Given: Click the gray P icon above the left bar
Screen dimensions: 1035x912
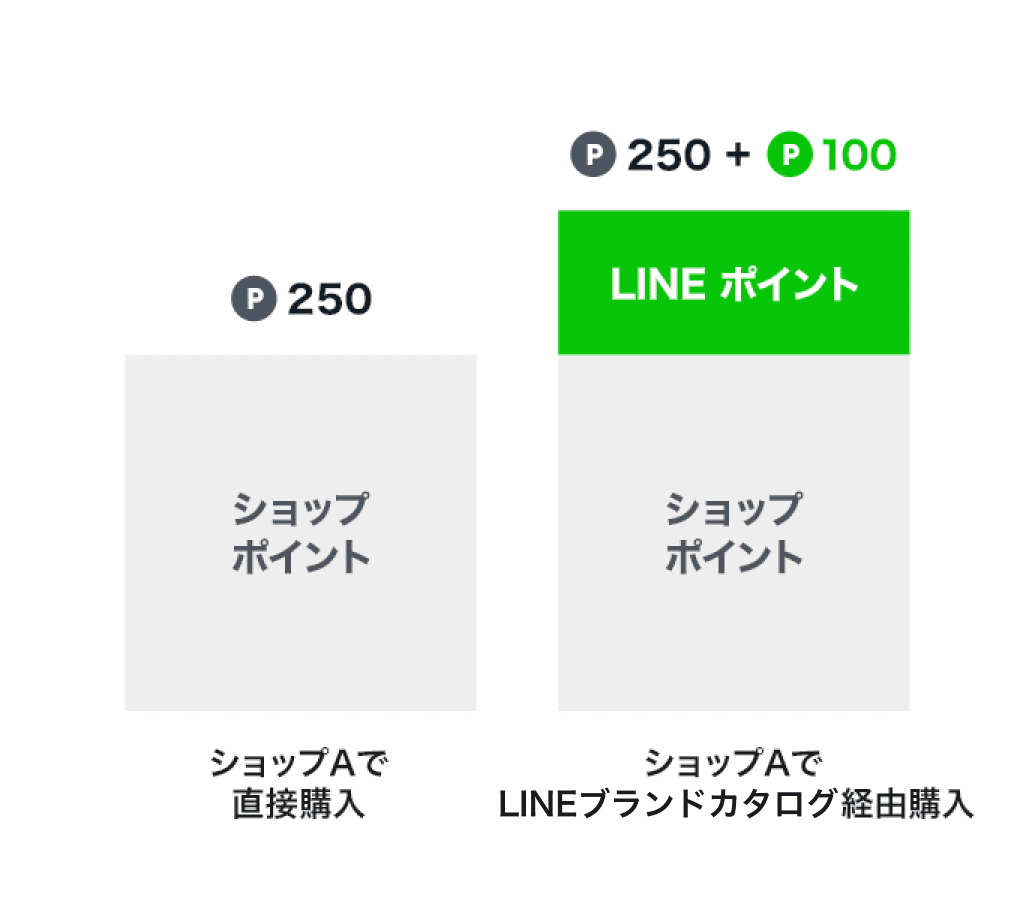Looking at the screenshot, I should (x=253, y=300).
